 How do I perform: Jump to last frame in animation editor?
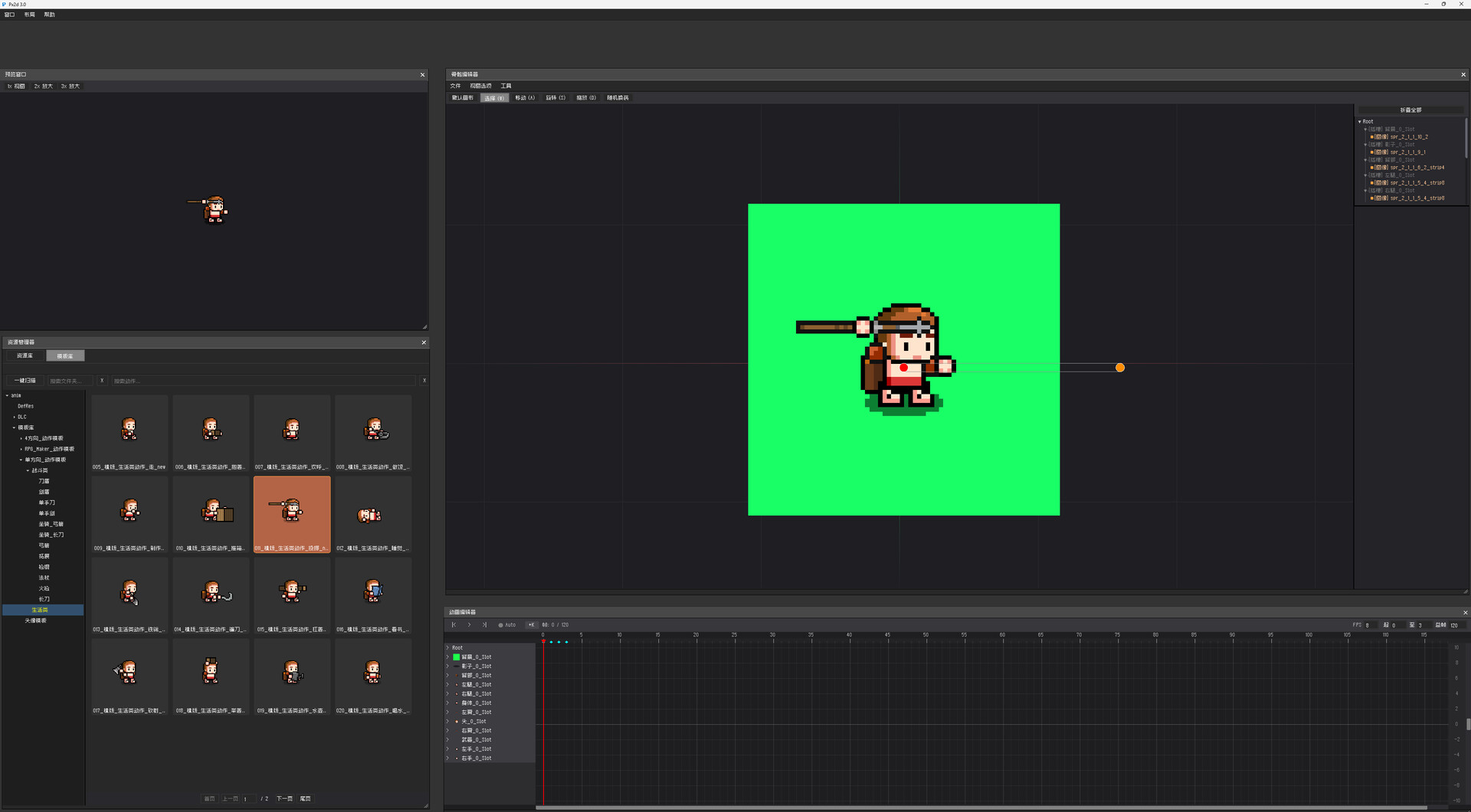click(x=484, y=625)
